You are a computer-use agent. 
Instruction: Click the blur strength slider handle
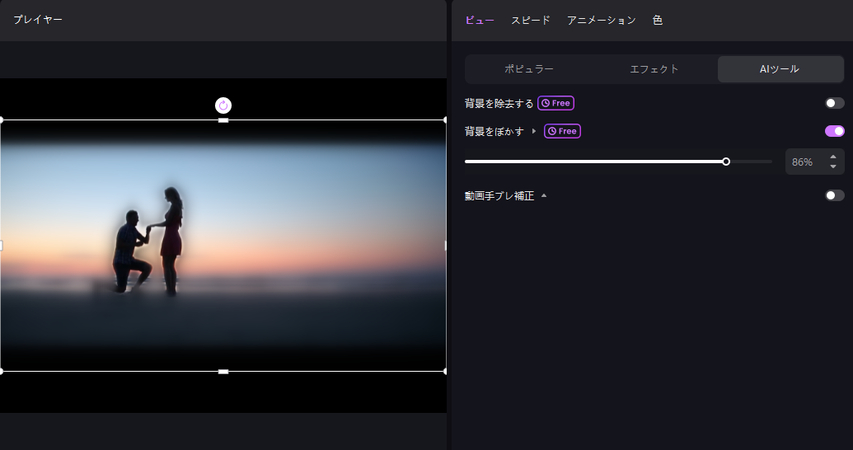pos(726,162)
